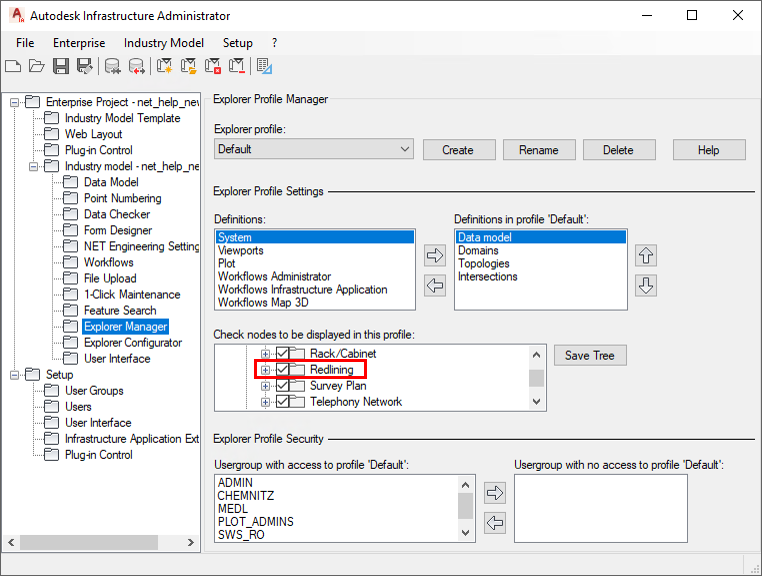Remove definition with left arrow button
762x576 pixels.
click(435, 285)
